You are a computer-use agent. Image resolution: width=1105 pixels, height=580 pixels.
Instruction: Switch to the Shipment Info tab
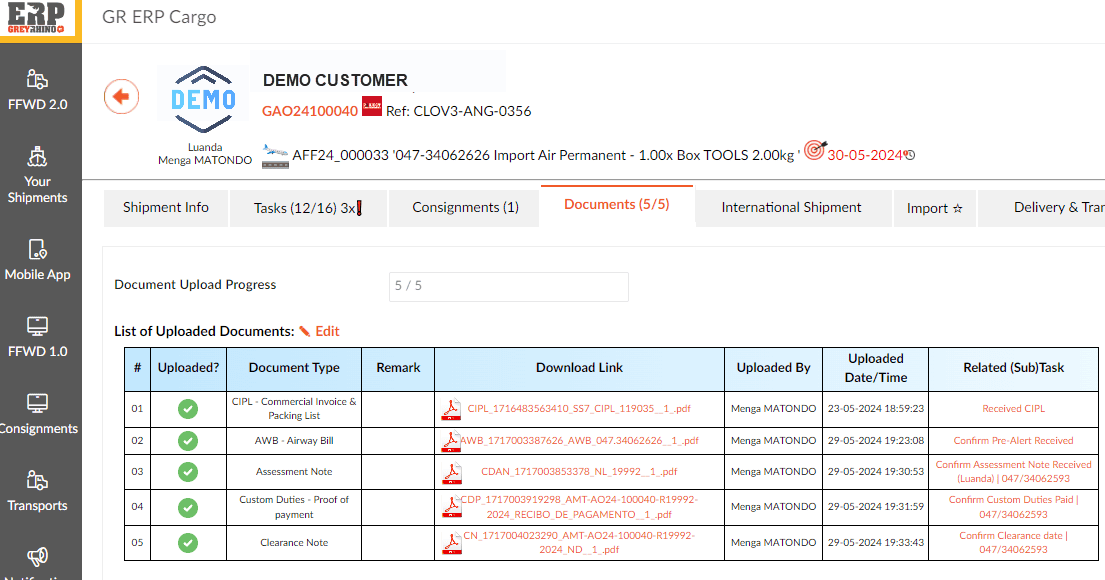tap(166, 208)
